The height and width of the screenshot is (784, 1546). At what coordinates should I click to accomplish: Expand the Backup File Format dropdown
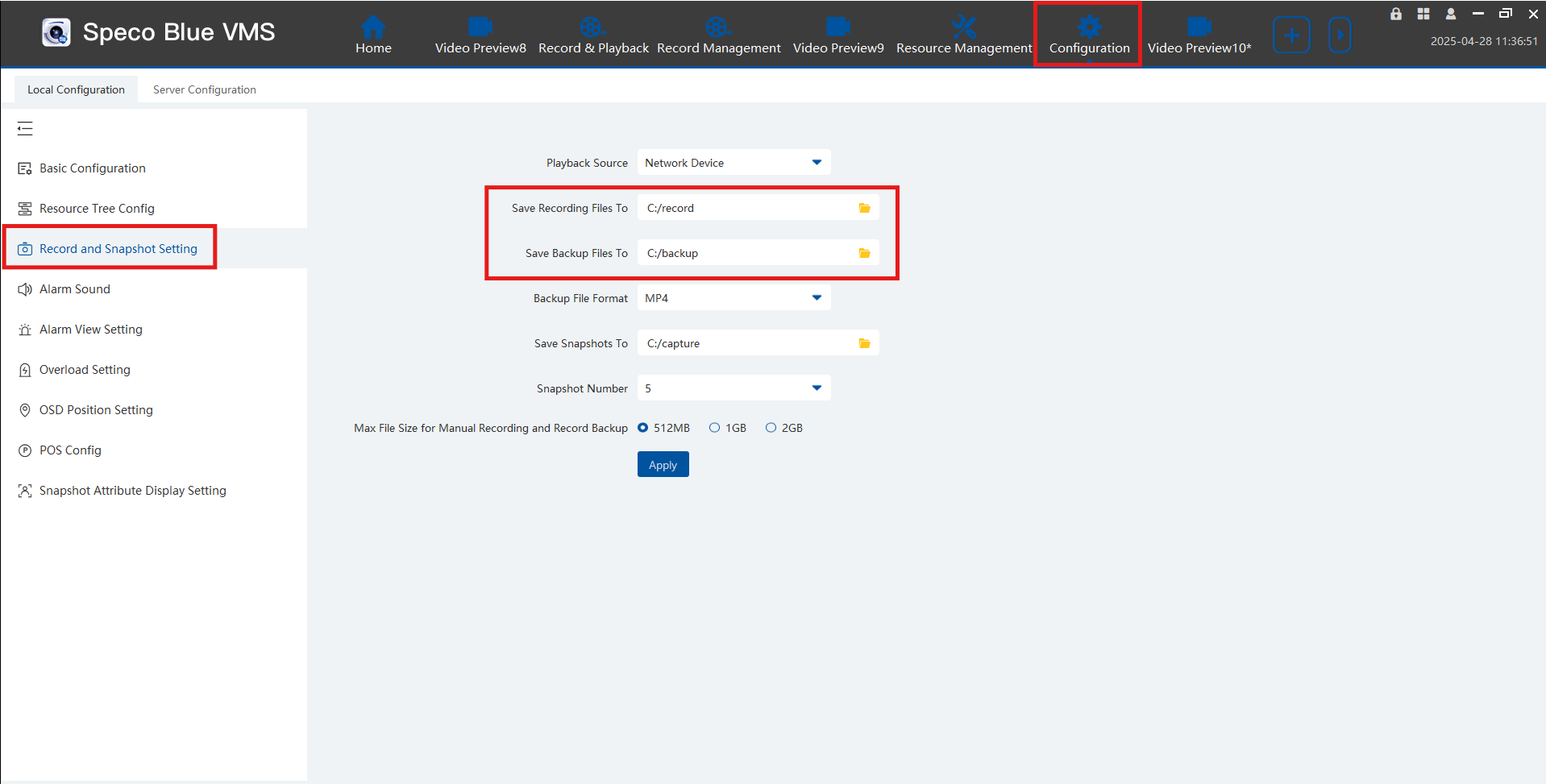click(817, 297)
